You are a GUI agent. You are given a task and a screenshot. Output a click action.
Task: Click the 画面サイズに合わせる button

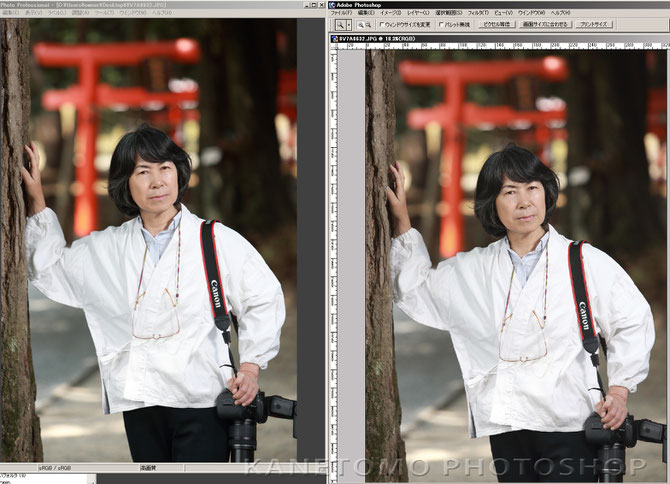coord(546,24)
